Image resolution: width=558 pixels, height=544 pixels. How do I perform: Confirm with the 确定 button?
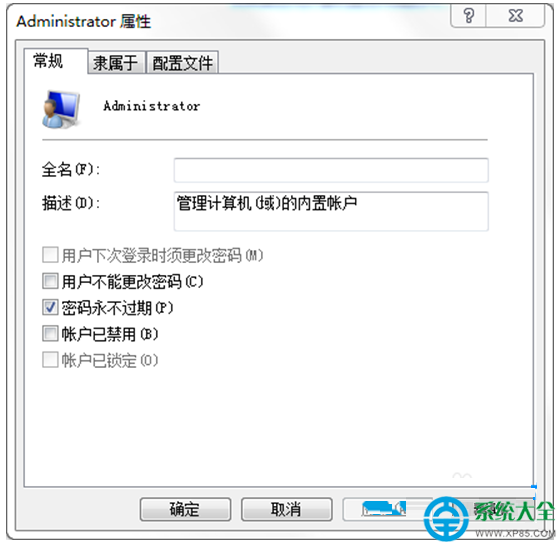(x=185, y=509)
